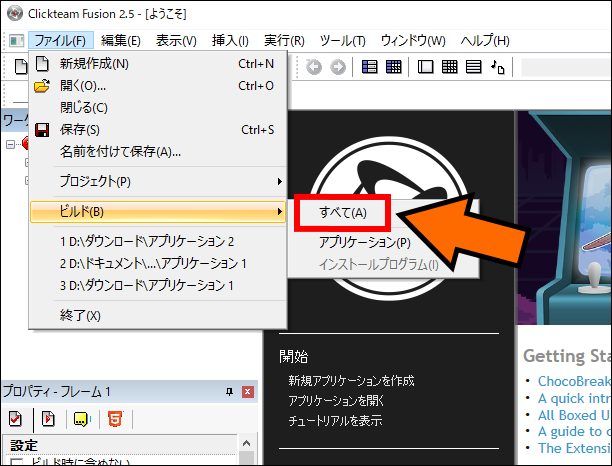This screenshot has height=466, width=612.
Task: Click the Back navigation arrow icon
Action: tap(314, 67)
